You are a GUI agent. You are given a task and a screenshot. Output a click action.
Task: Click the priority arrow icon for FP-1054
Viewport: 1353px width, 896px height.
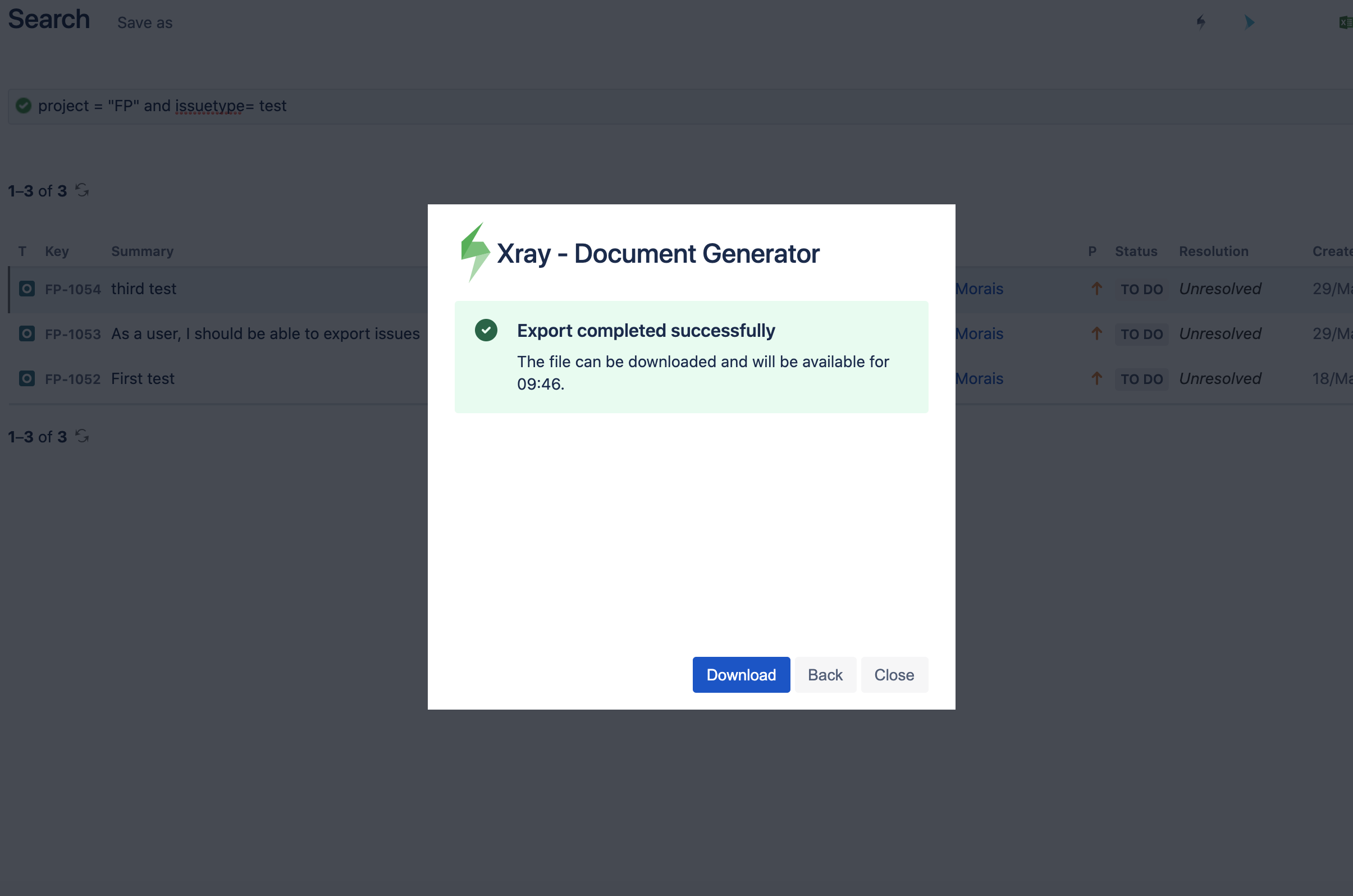[1096, 289]
